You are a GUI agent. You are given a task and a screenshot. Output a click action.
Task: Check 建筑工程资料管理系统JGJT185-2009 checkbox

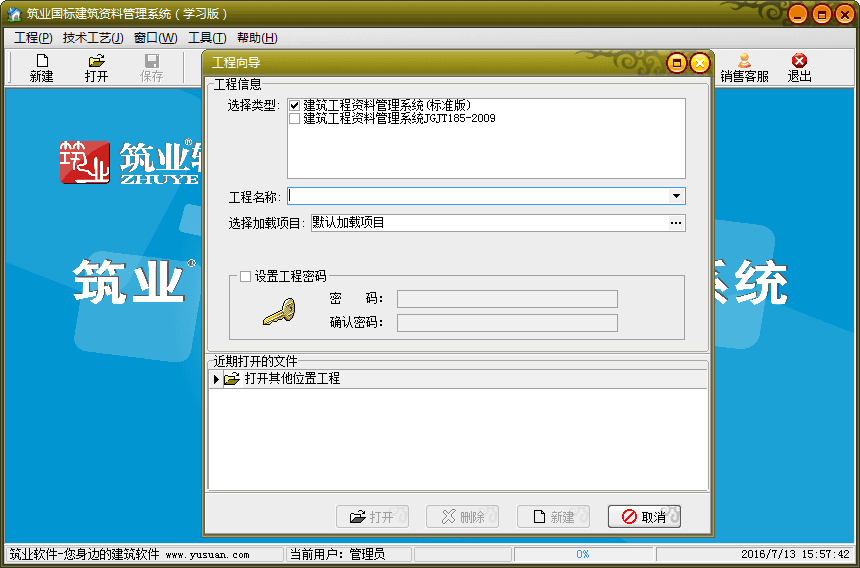(x=295, y=118)
